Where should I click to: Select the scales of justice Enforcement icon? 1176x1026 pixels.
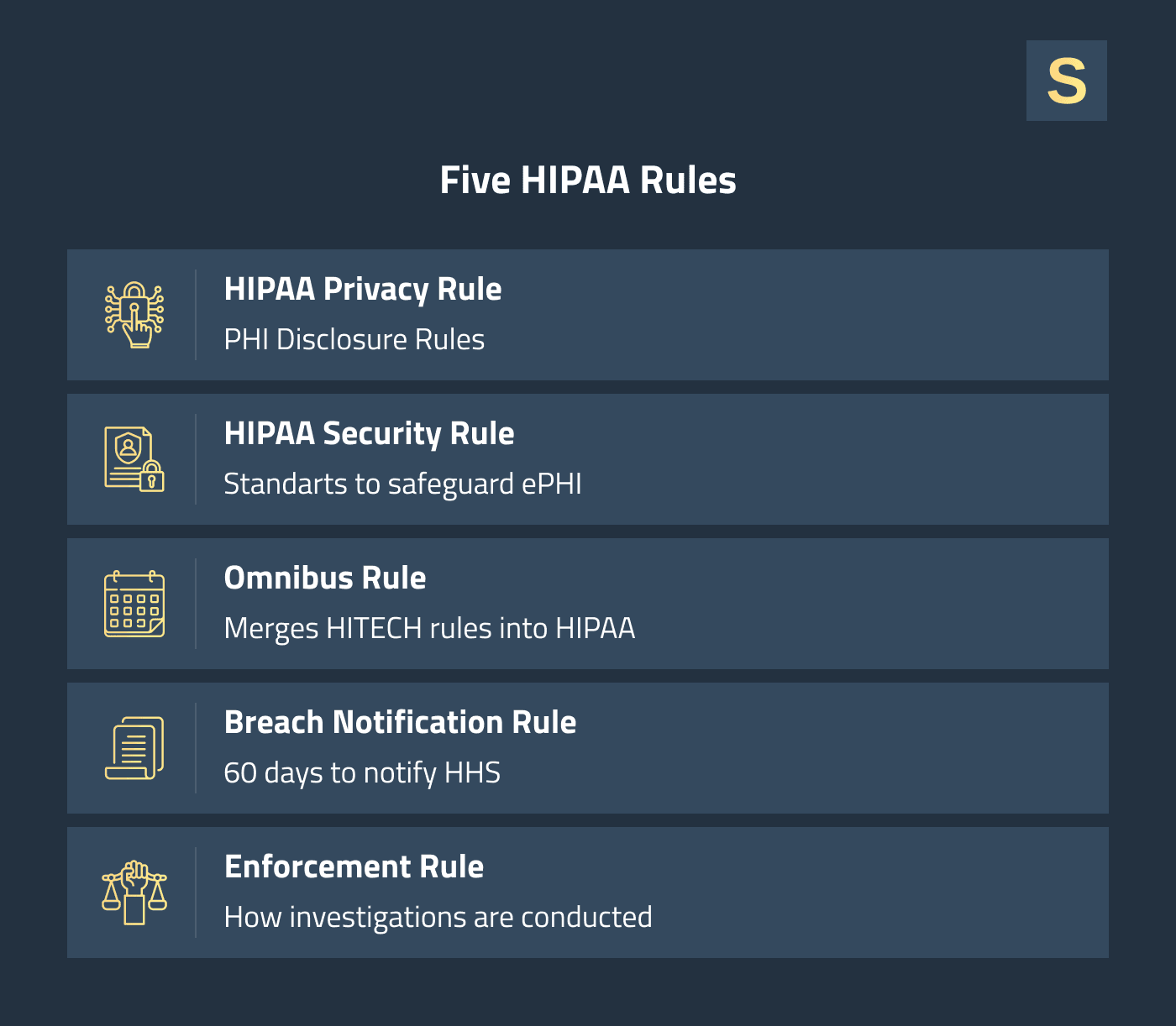coord(134,892)
